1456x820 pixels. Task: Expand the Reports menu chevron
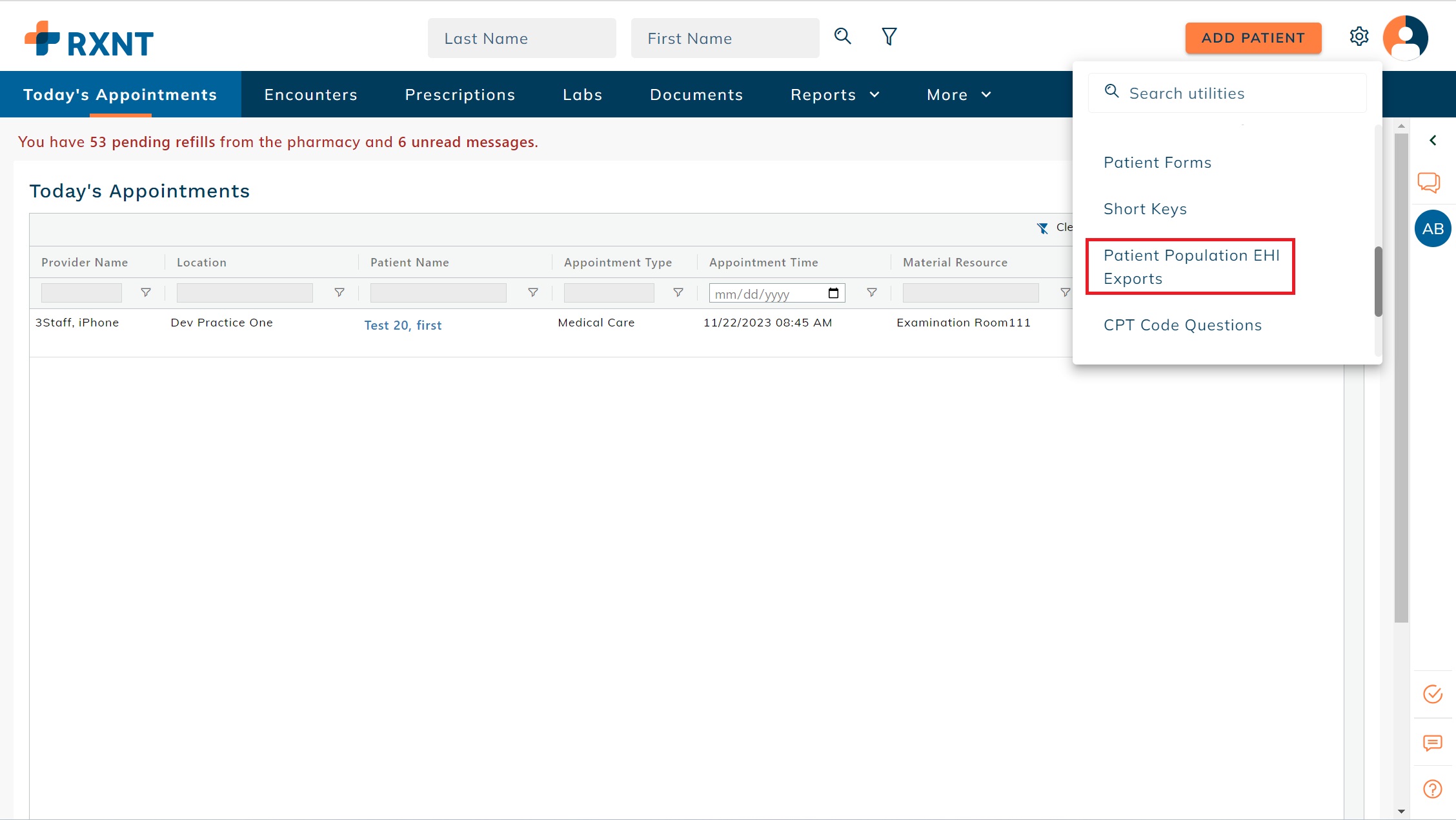coord(875,94)
